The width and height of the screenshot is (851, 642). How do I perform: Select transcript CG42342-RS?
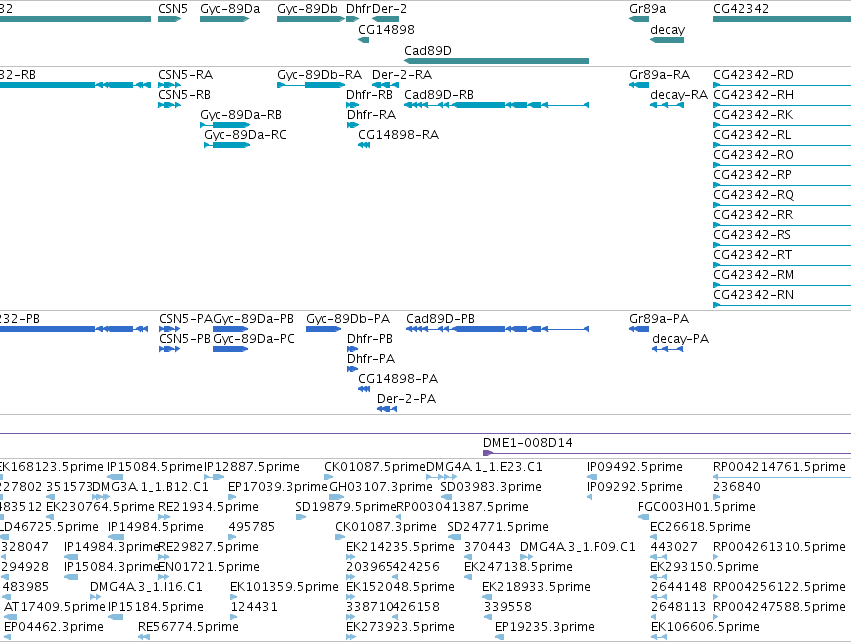(752, 234)
